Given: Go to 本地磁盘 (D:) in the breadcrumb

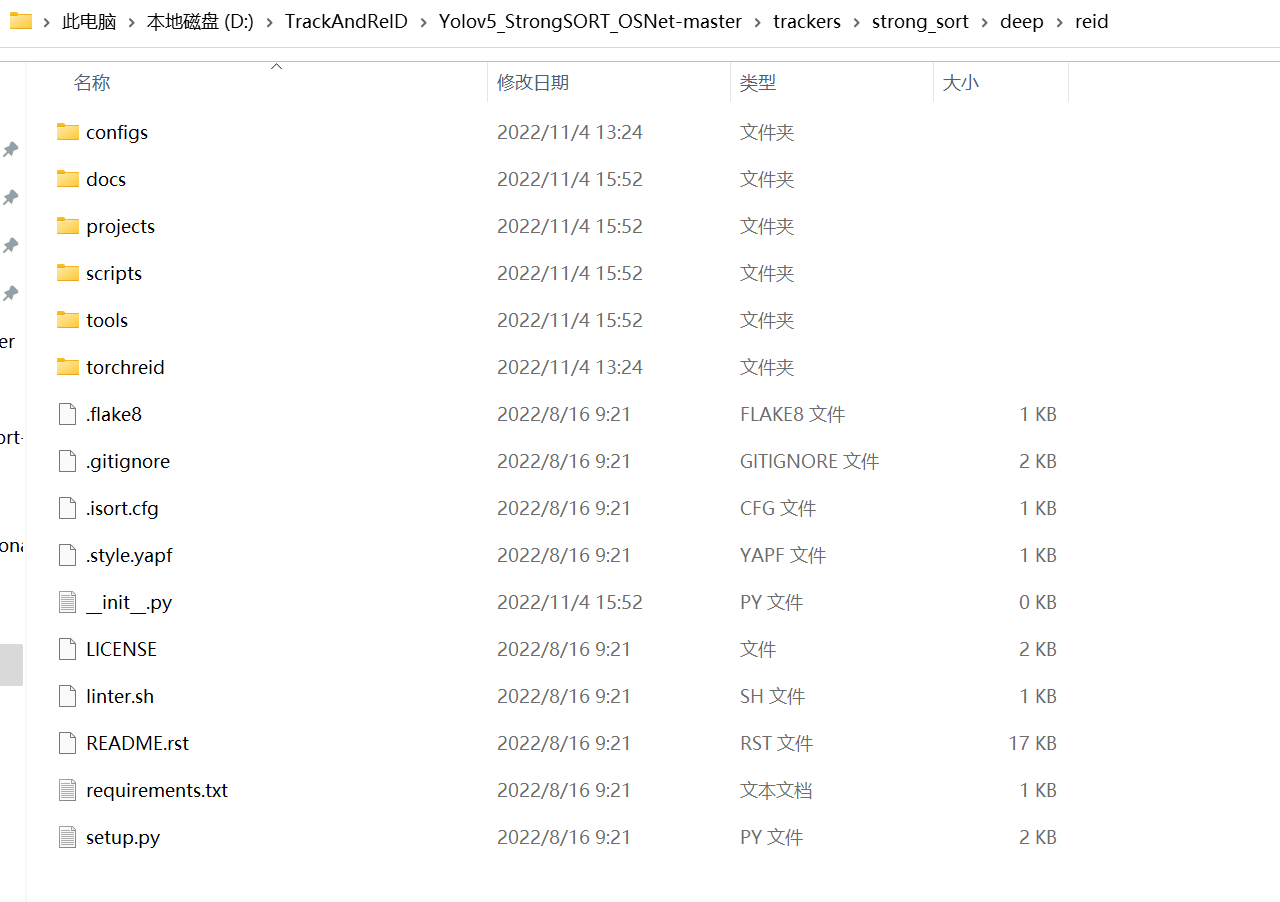Looking at the screenshot, I should (200, 21).
